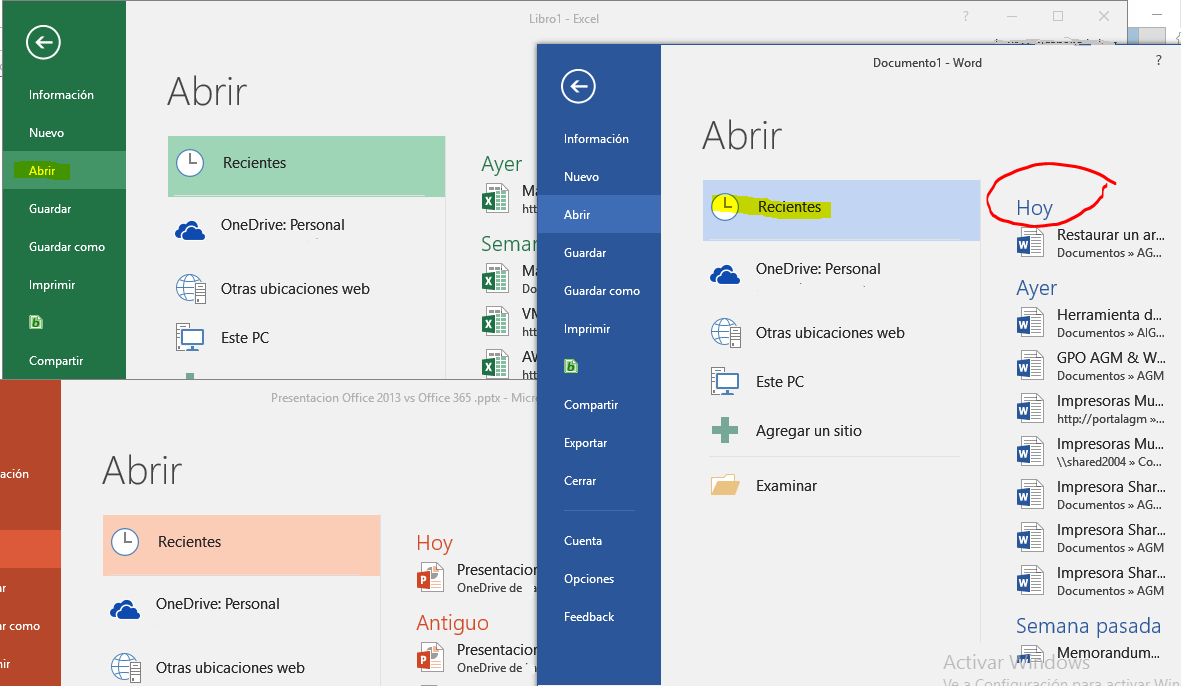
Task: Select the Este PC computer icon in Word
Action: click(x=725, y=382)
